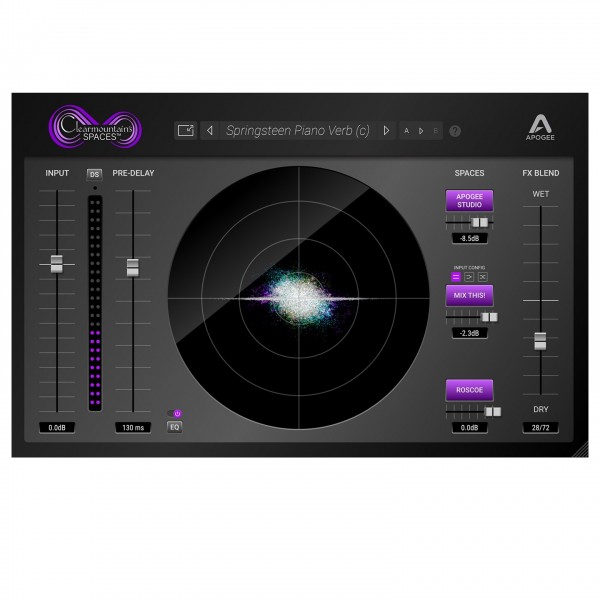Click the input level LED meter
The height and width of the screenshot is (600, 600).
click(x=95, y=303)
